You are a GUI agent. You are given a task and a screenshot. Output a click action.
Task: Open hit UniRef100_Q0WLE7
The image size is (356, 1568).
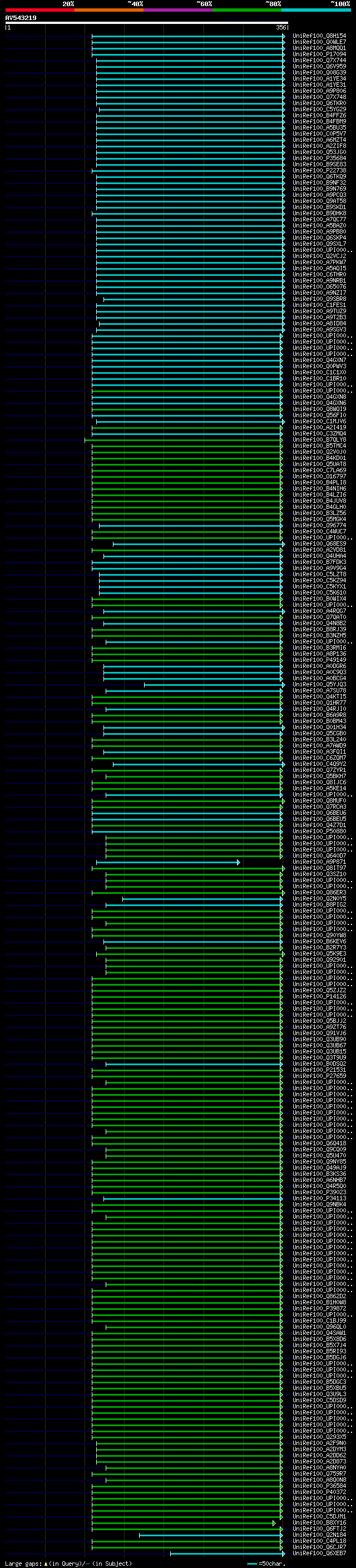point(319,42)
